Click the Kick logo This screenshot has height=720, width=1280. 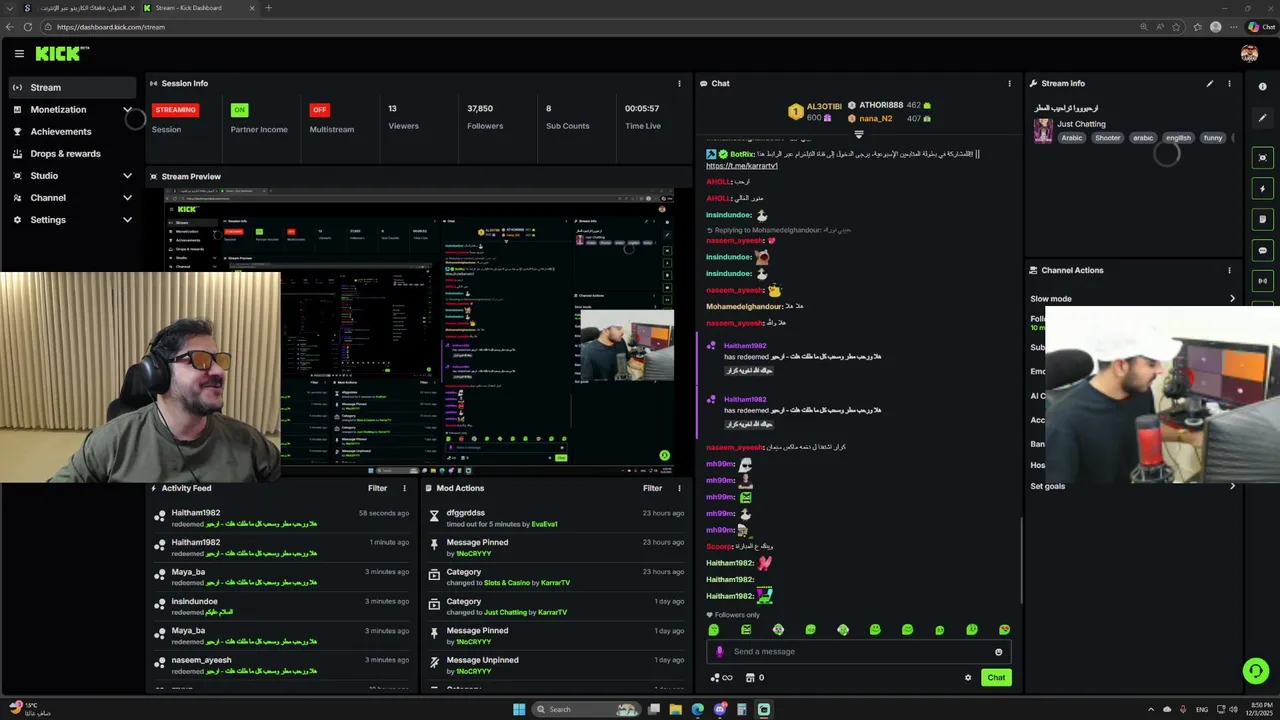(x=62, y=54)
